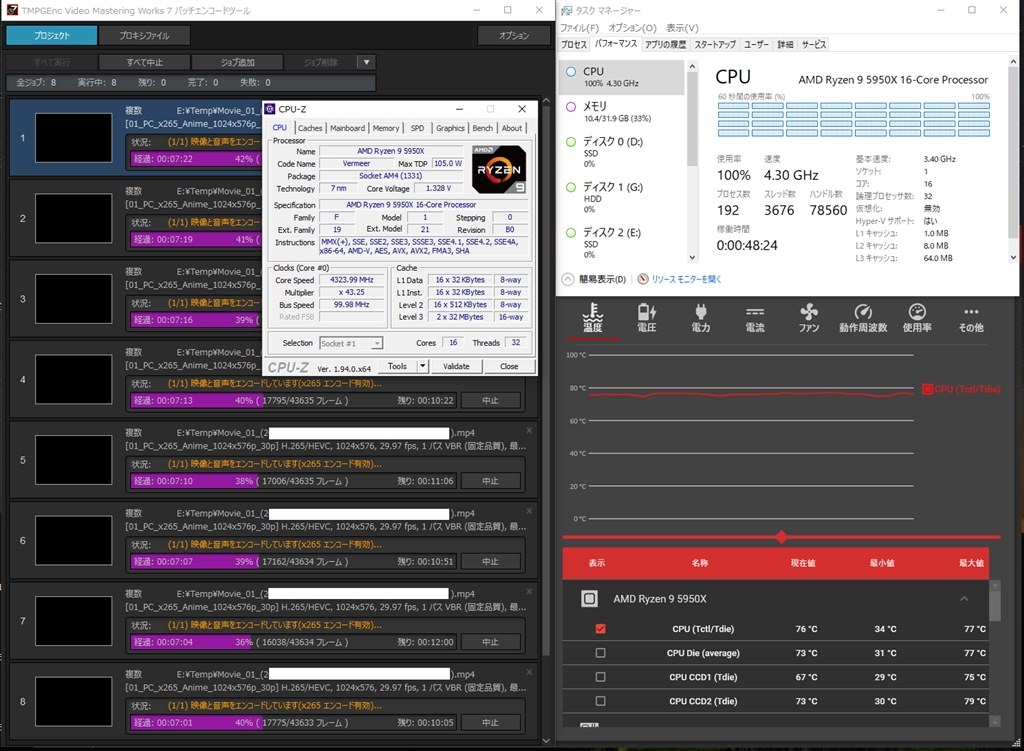The image size is (1024, 751).
Task: Select CPU item in Task Manager sidebar
Action: pos(621,77)
